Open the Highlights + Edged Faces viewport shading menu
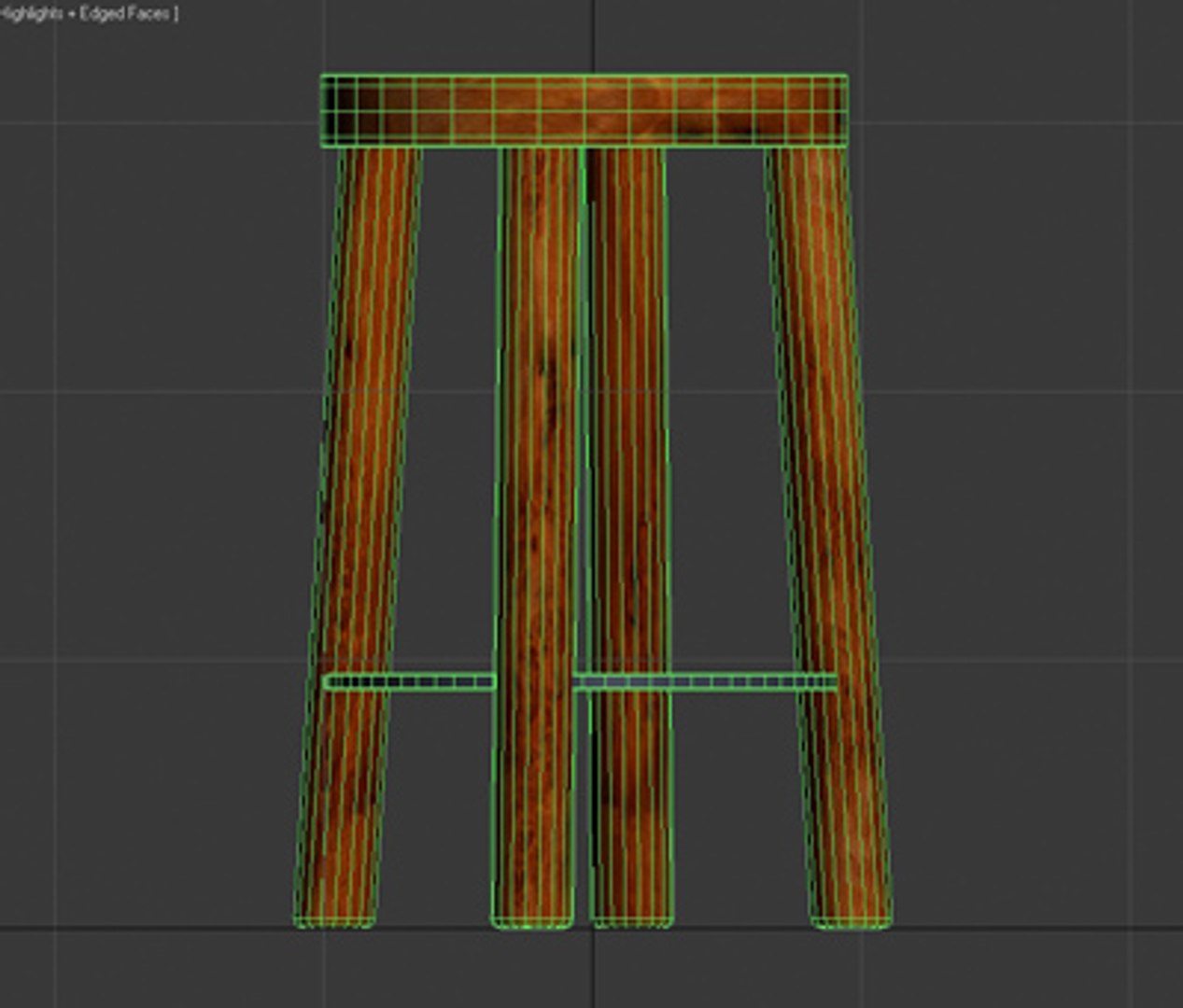Image resolution: width=1183 pixels, height=1008 pixels. tap(90, 14)
